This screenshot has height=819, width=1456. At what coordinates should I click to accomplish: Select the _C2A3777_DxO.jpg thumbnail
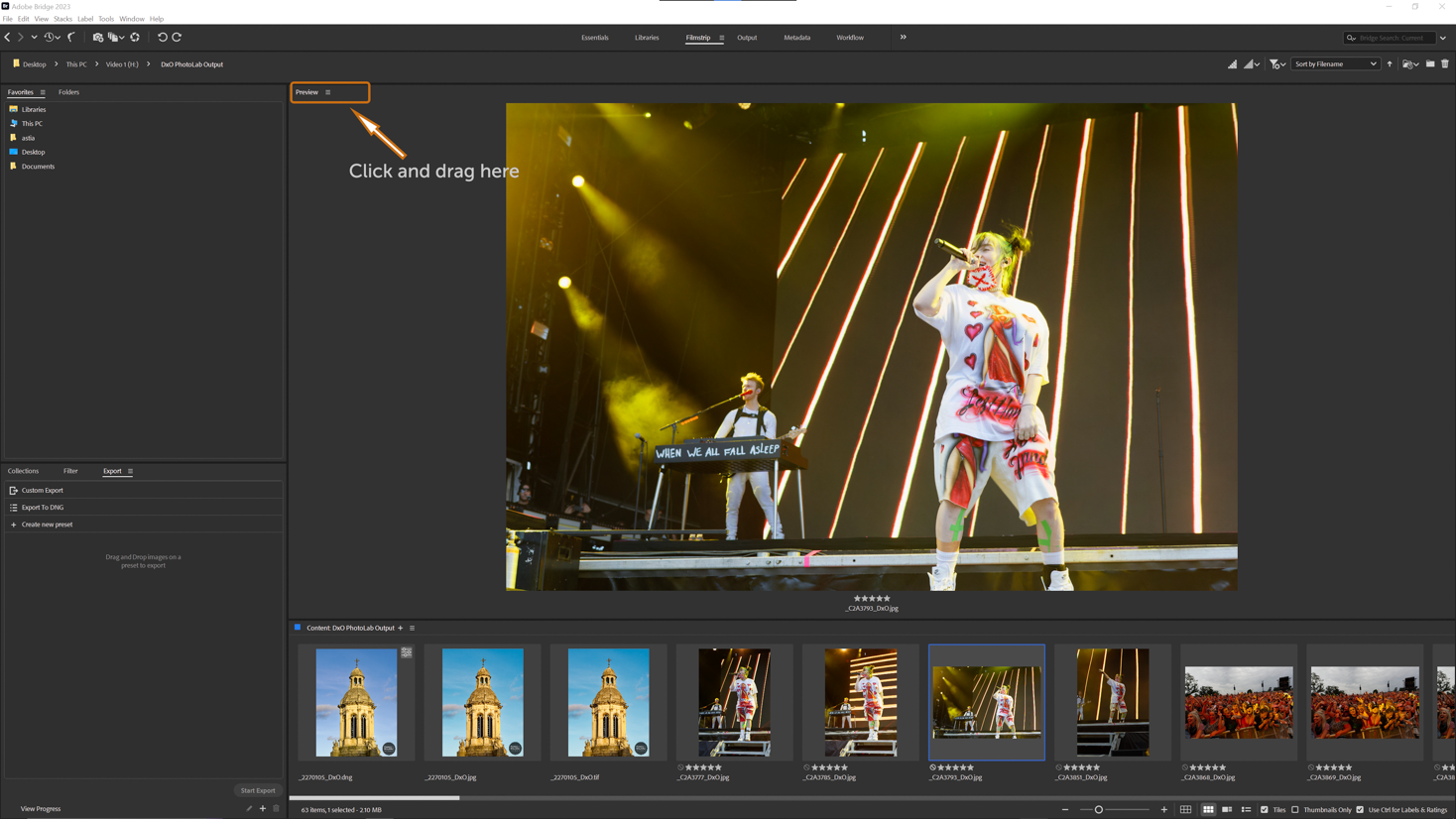pyautogui.click(x=734, y=702)
